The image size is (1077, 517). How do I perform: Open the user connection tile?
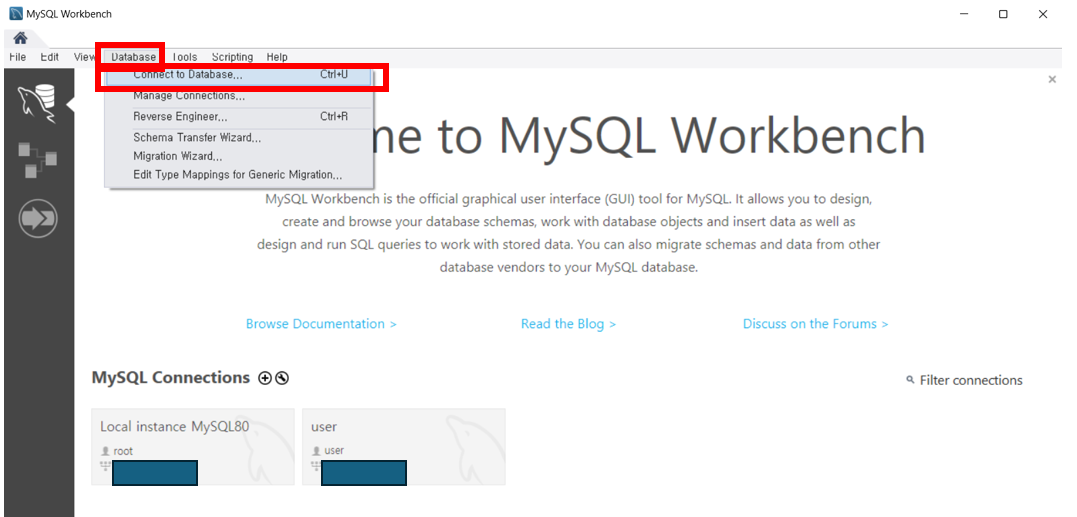coord(404,447)
